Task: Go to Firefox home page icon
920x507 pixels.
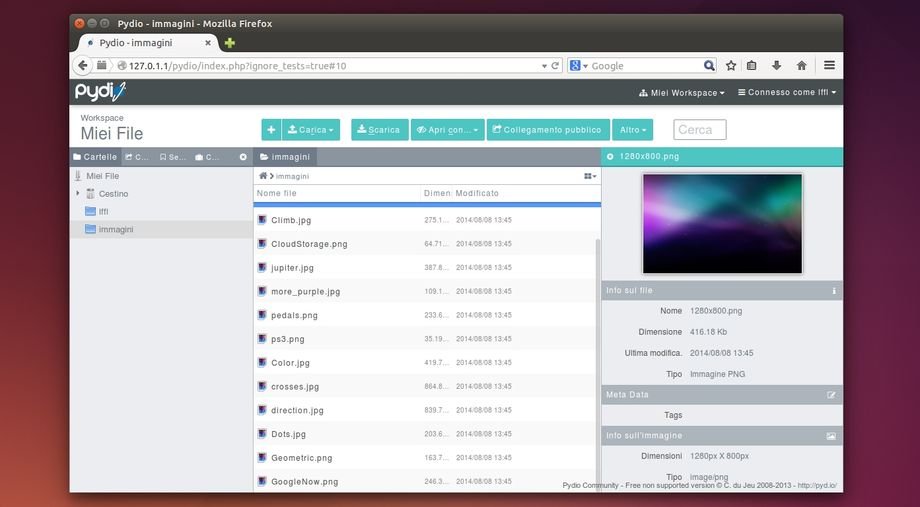Action: (801, 66)
